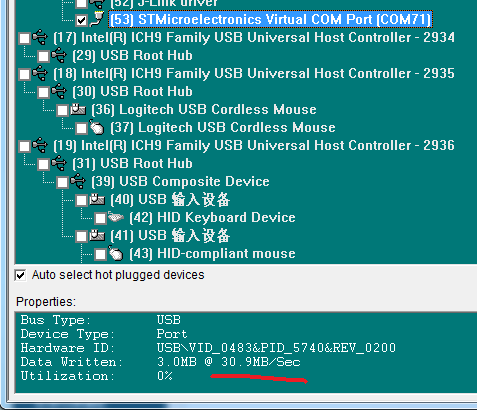
Task: Check the (41) USB 输入设备 checkbox
Action: point(82,236)
